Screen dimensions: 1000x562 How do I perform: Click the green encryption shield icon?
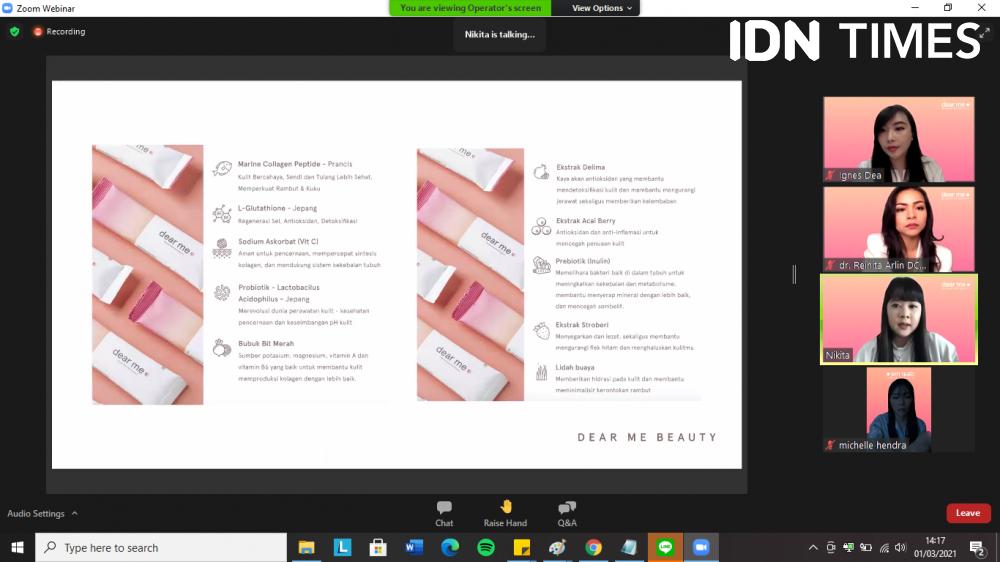pos(15,31)
